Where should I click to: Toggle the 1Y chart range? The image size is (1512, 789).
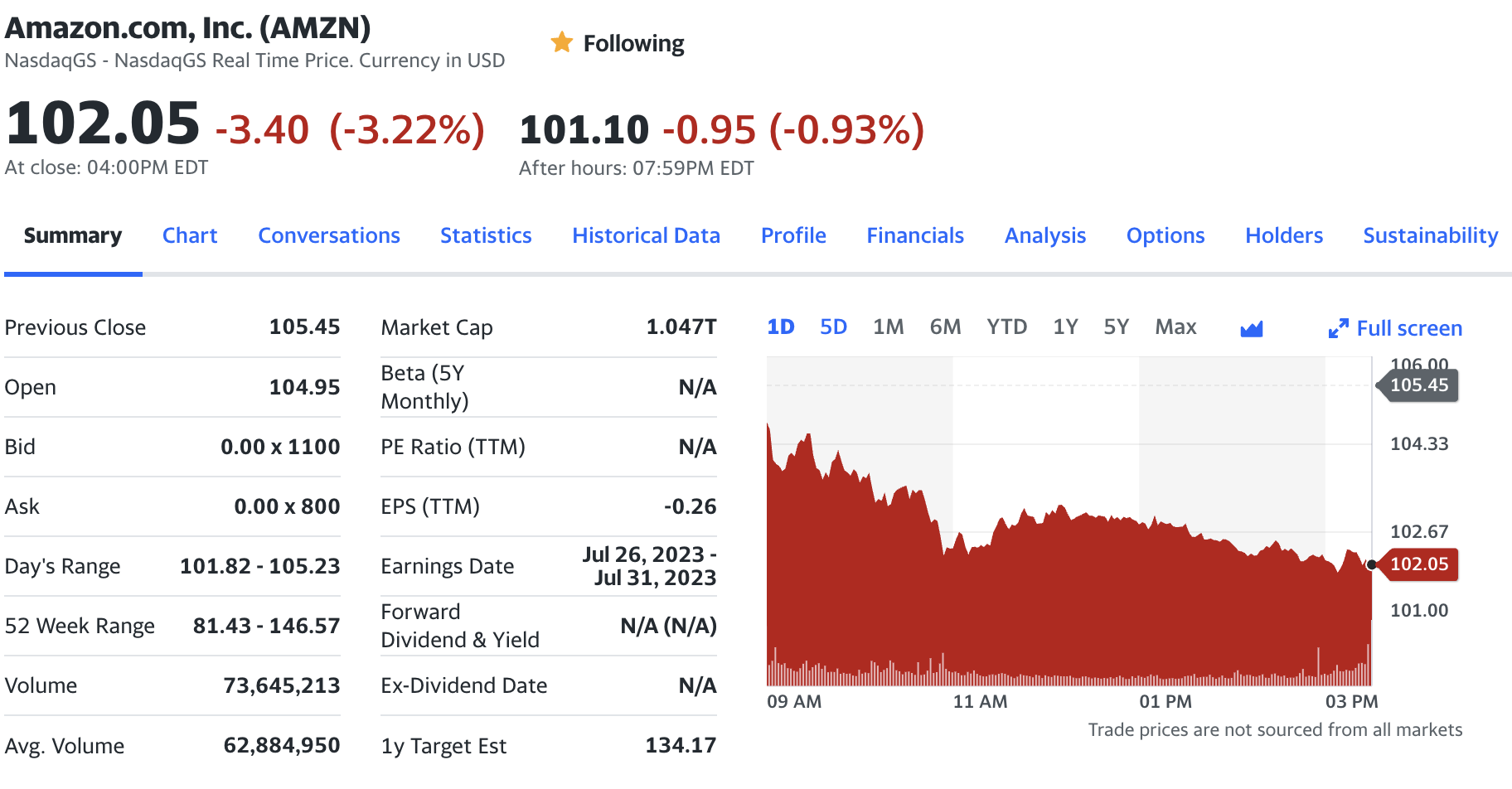pyautogui.click(x=1065, y=327)
